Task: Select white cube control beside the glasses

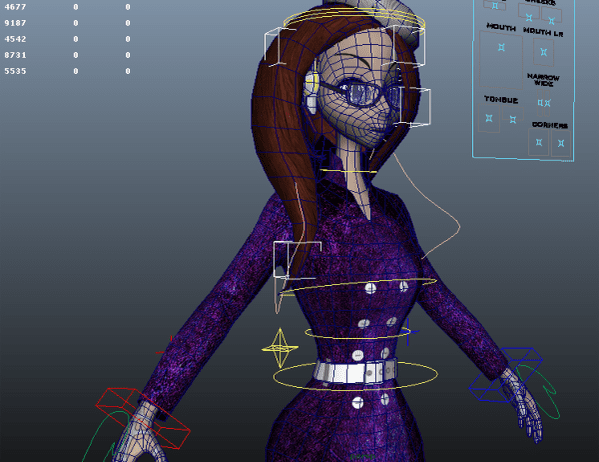Action: coord(414,107)
